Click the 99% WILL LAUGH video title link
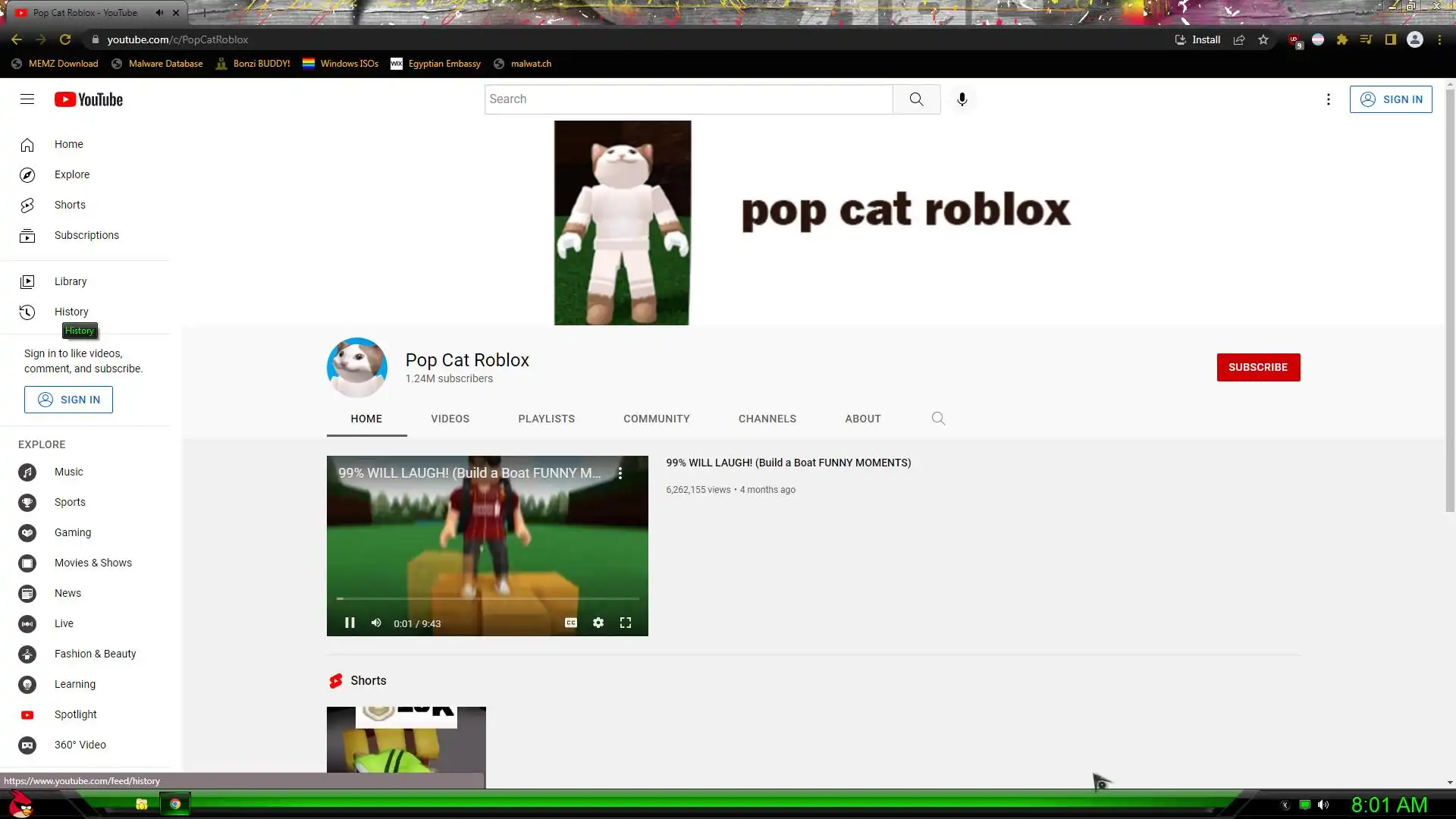1456x819 pixels. click(788, 463)
